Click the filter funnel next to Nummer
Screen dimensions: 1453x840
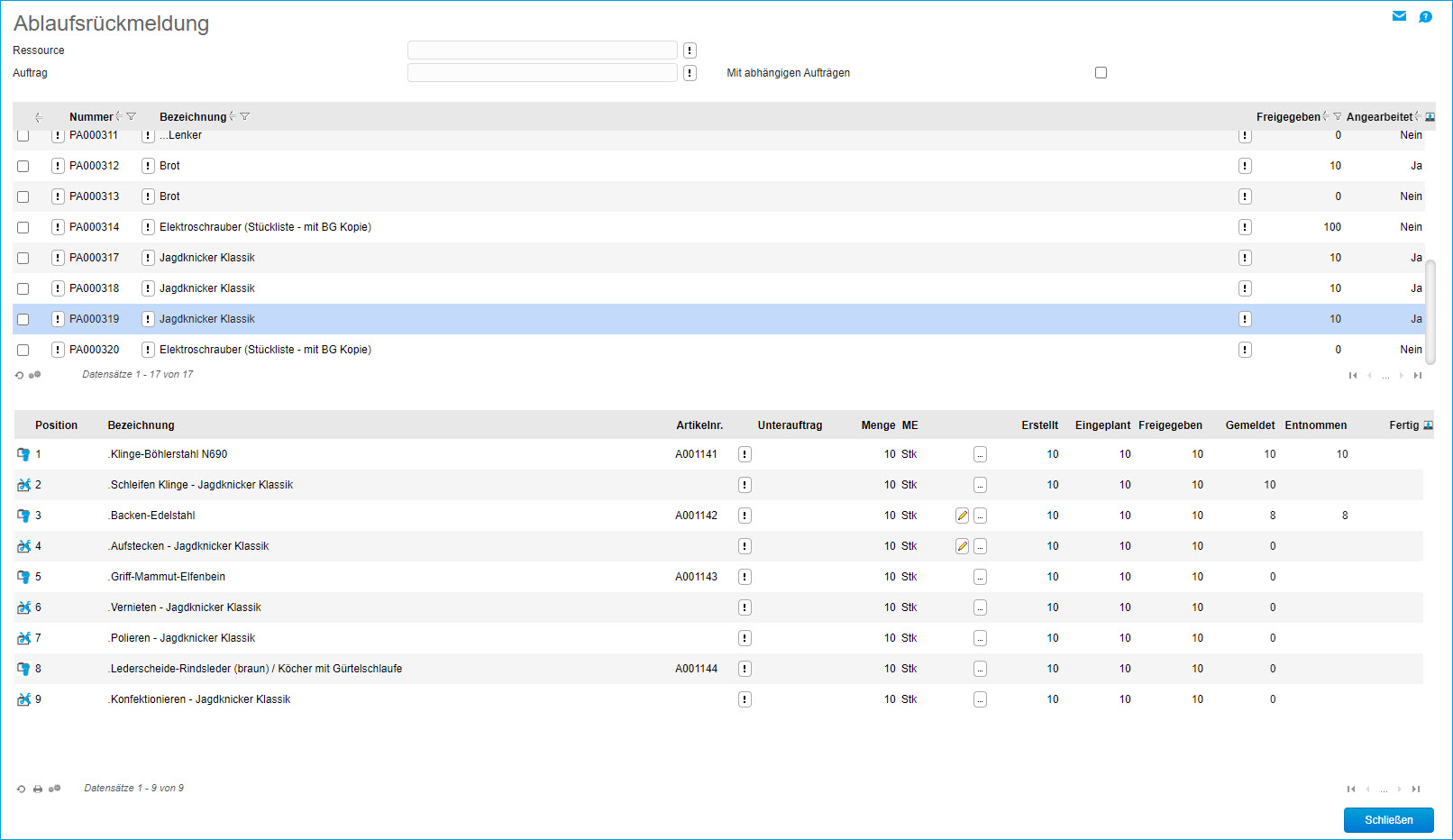tap(132, 116)
